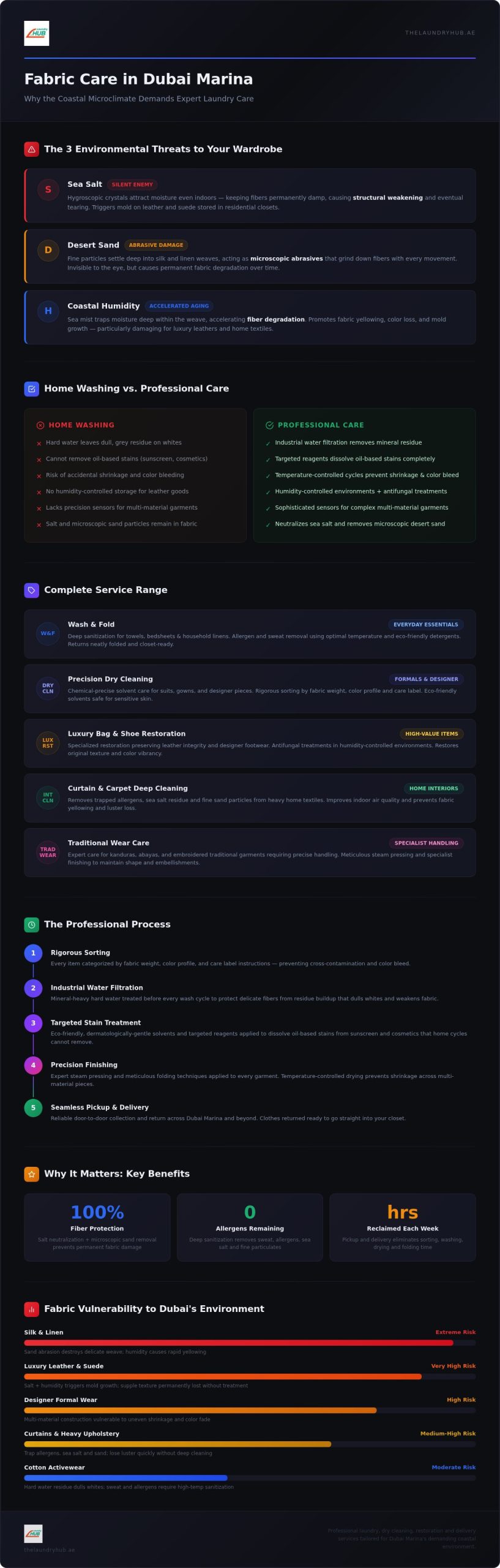Click the red bar chart Vulnerability icon
The height and width of the screenshot is (1568, 500).
[32, 1309]
